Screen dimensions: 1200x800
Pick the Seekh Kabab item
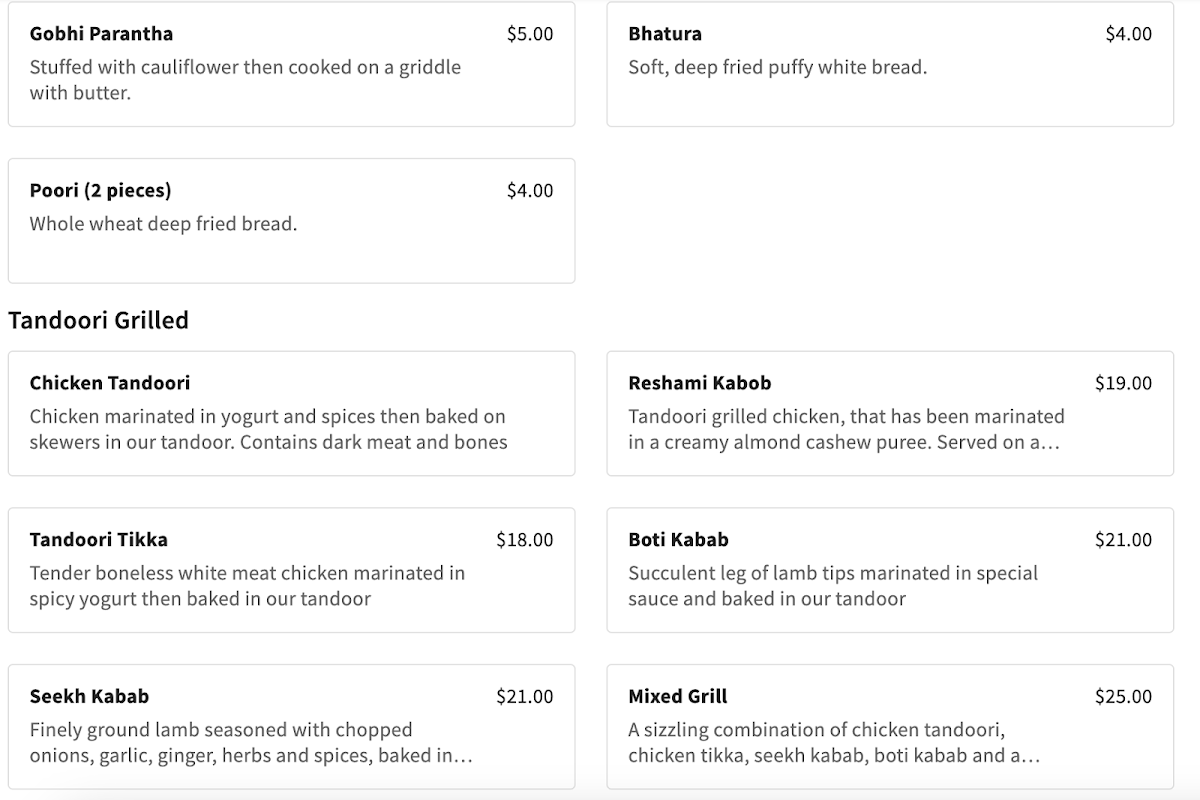[x=89, y=697]
